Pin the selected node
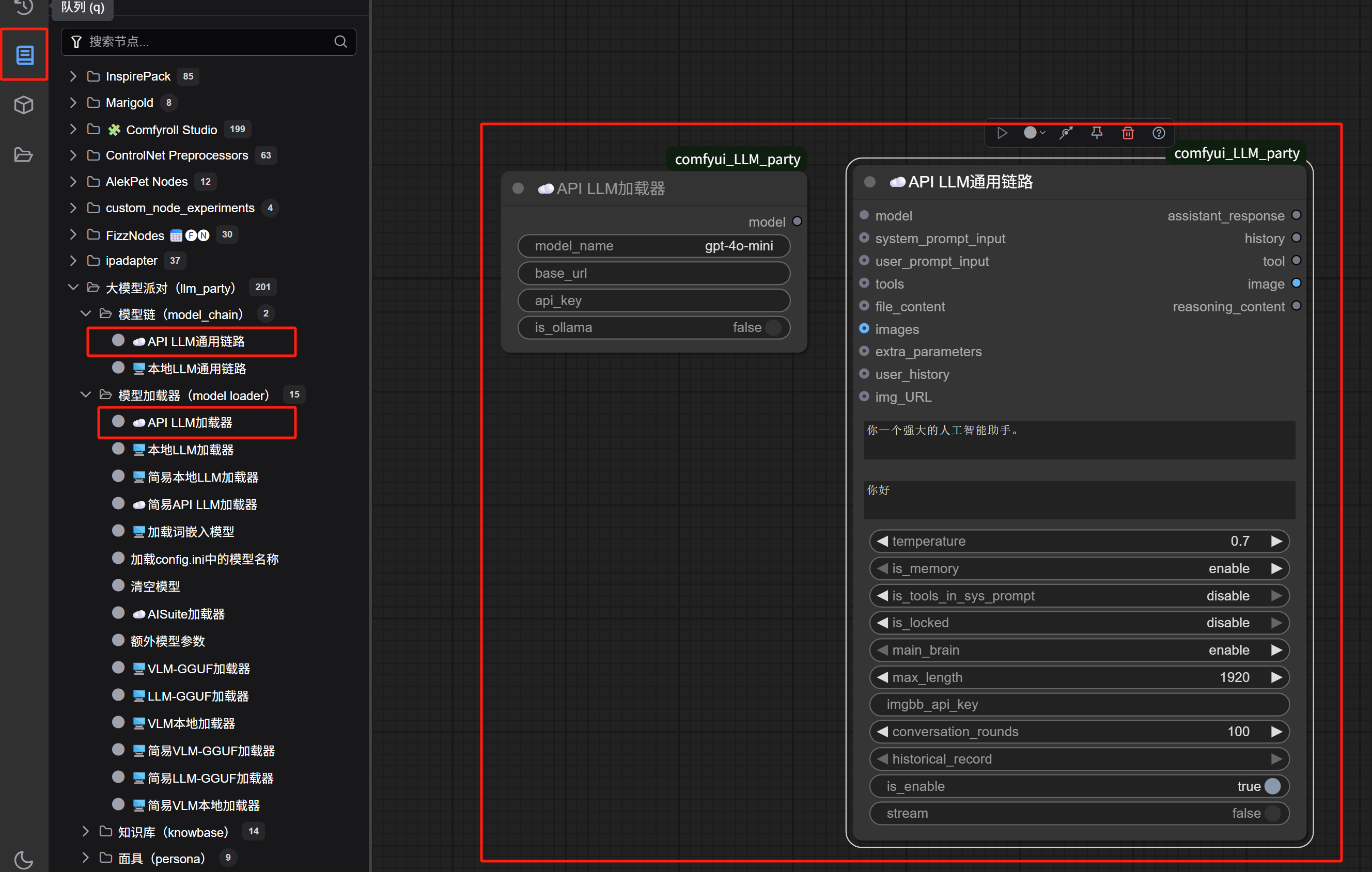The height and width of the screenshot is (872, 1372). point(1097,133)
